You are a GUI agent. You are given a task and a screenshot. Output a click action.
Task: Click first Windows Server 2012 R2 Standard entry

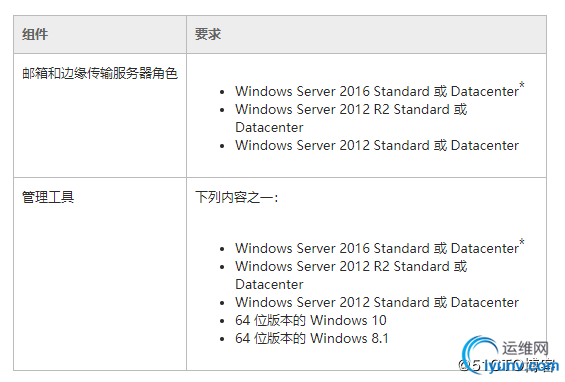coord(351,109)
